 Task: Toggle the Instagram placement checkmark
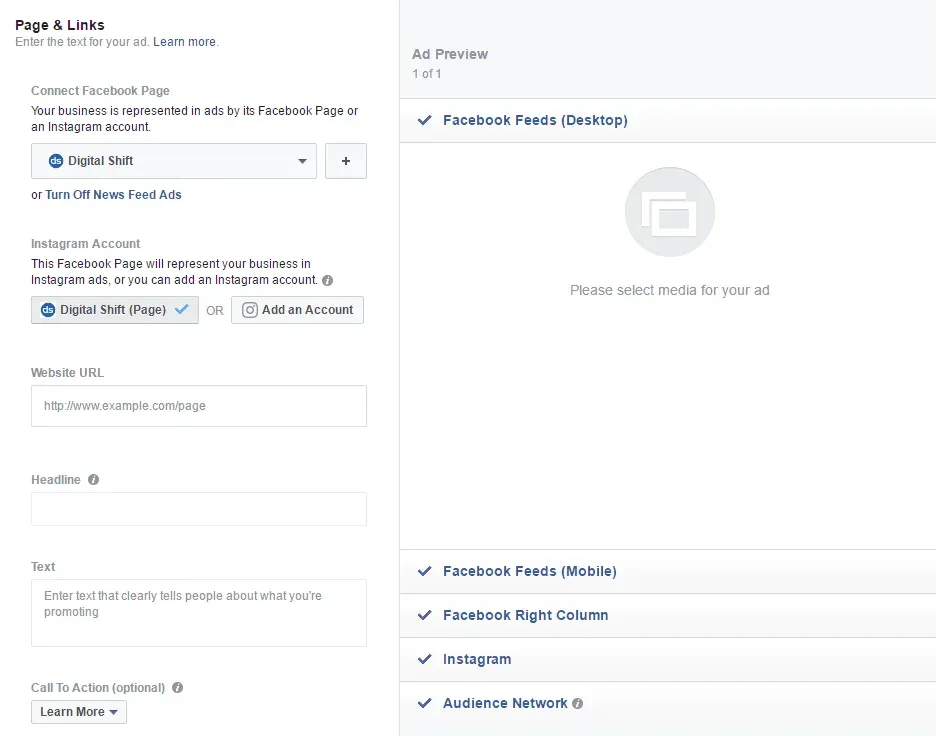point(424,659)
